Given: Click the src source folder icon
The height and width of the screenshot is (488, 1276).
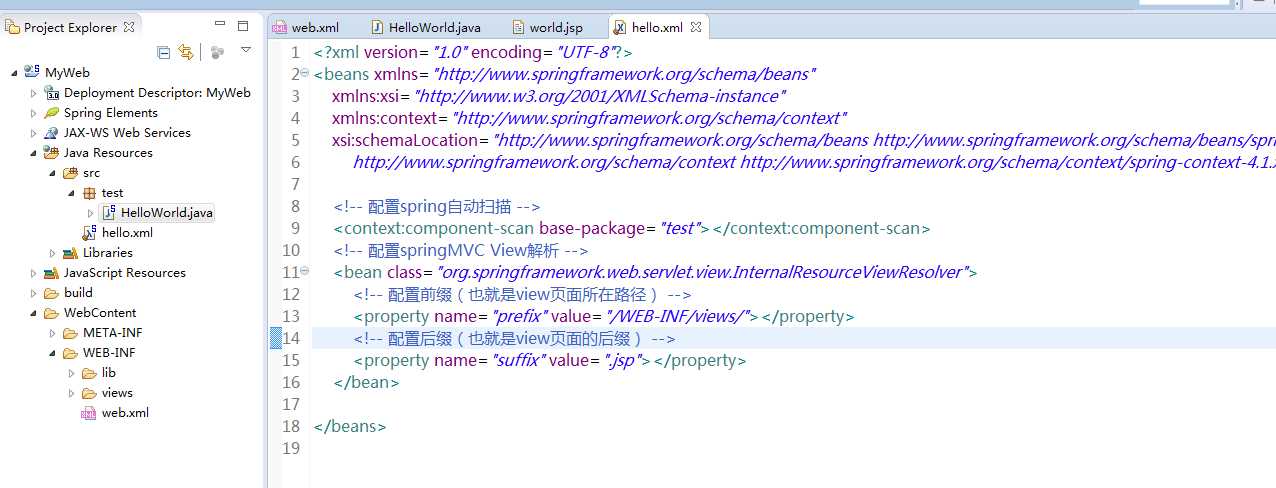Looking at the screenshot, I should coord(71,172).
